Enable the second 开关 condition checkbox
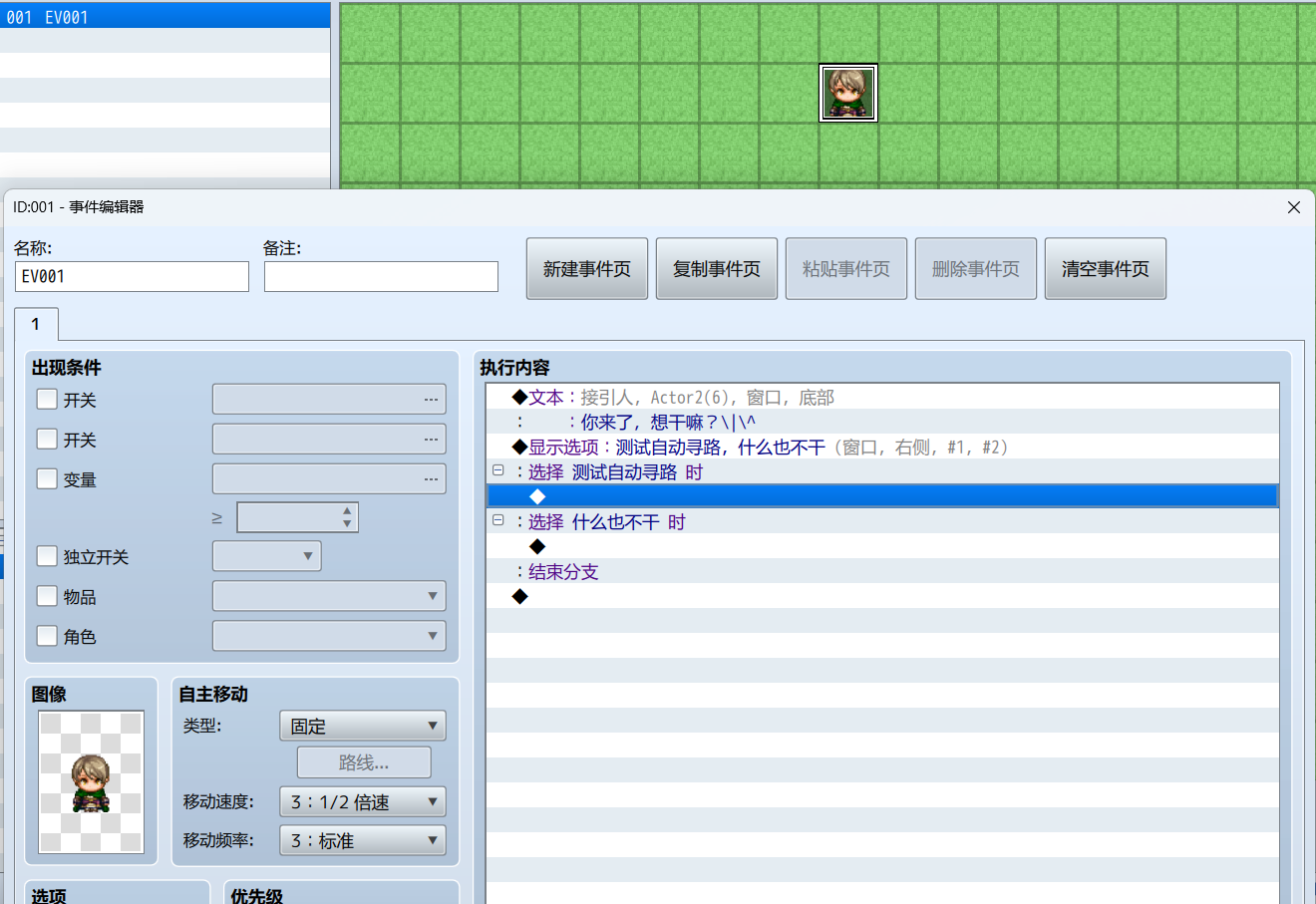This screenshot has width=1316, height=904. (47, 439)
